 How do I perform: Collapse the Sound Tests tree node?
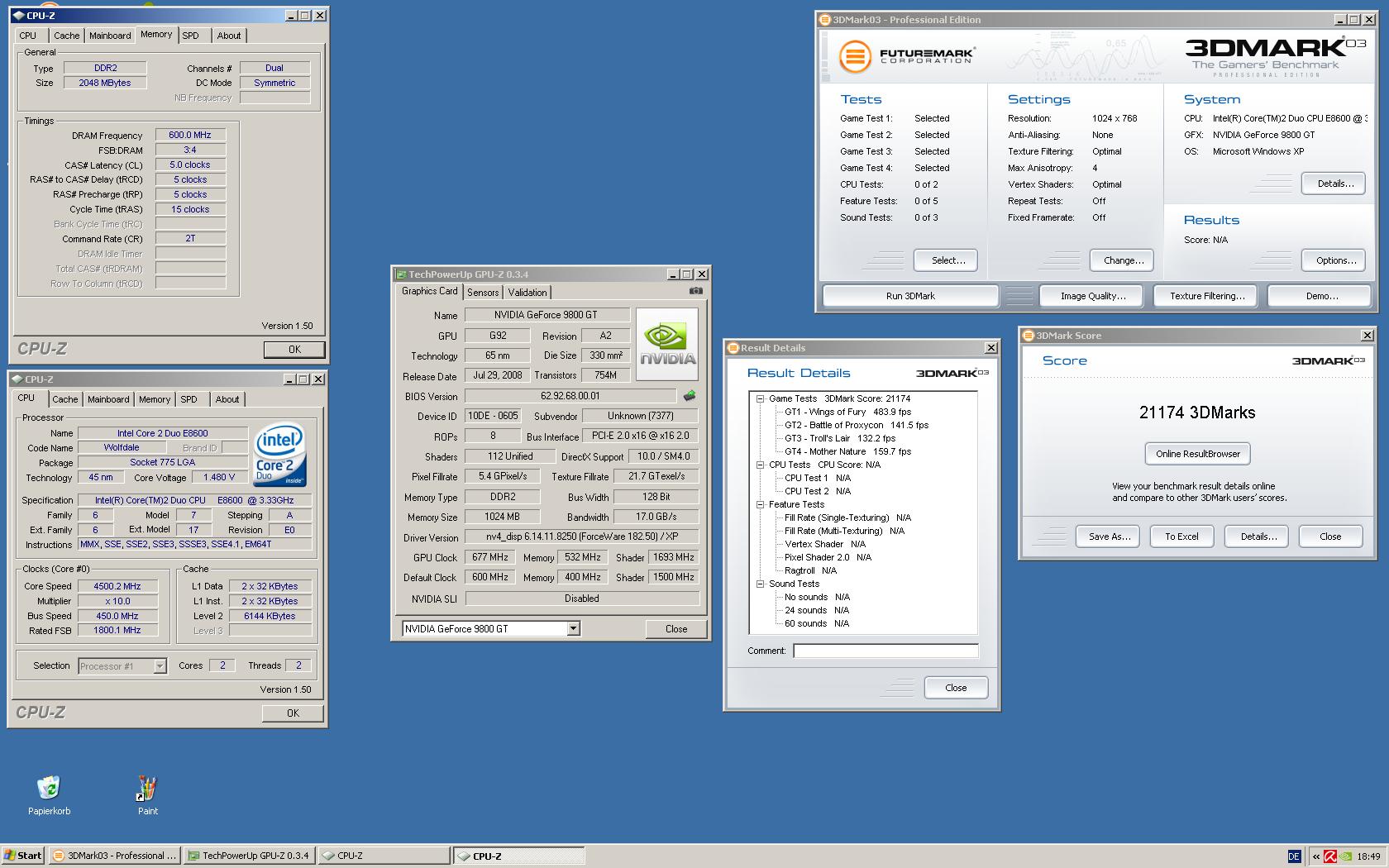pos(760,584)
